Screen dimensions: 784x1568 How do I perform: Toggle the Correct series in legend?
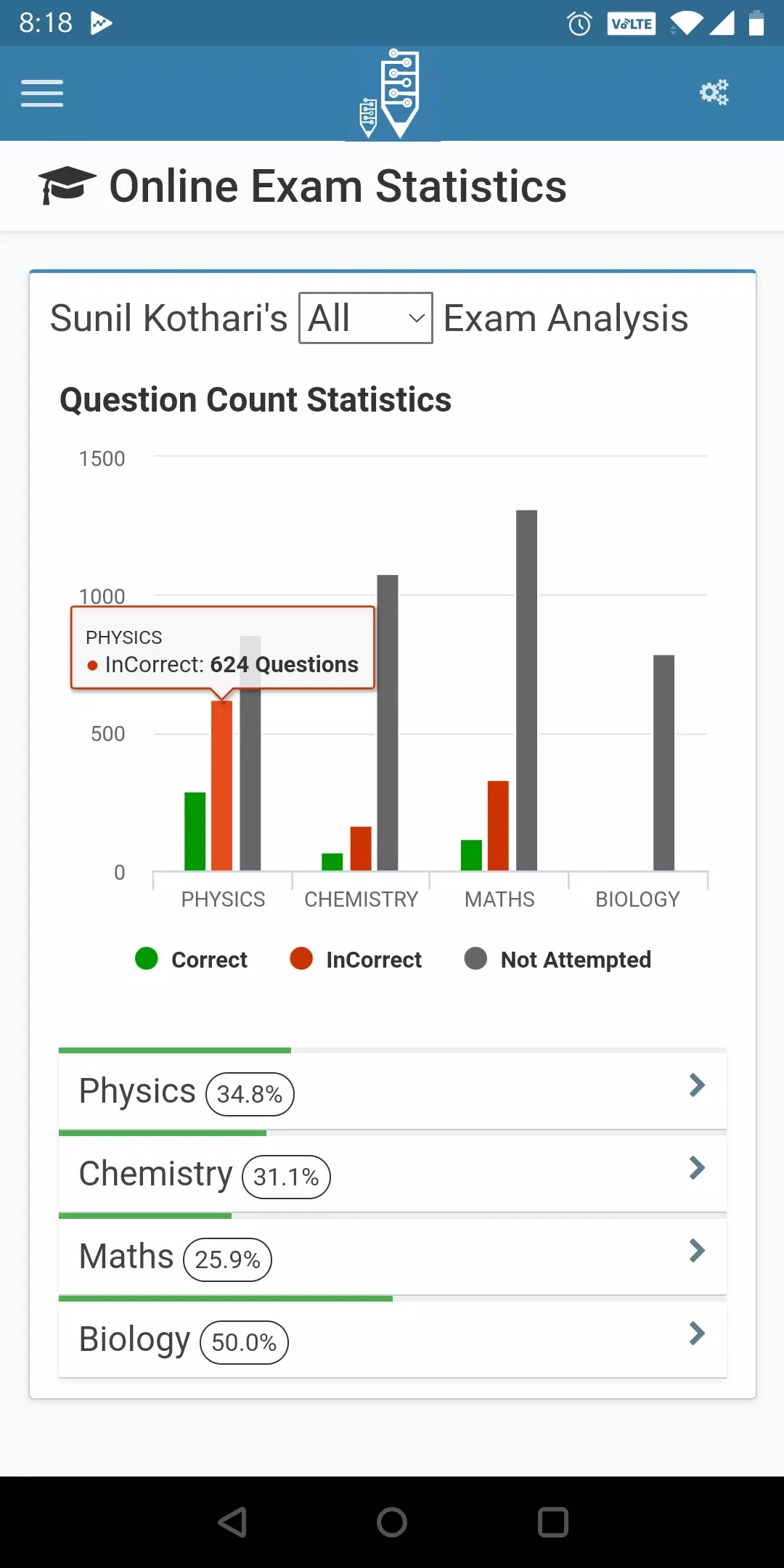click(192, 959)
